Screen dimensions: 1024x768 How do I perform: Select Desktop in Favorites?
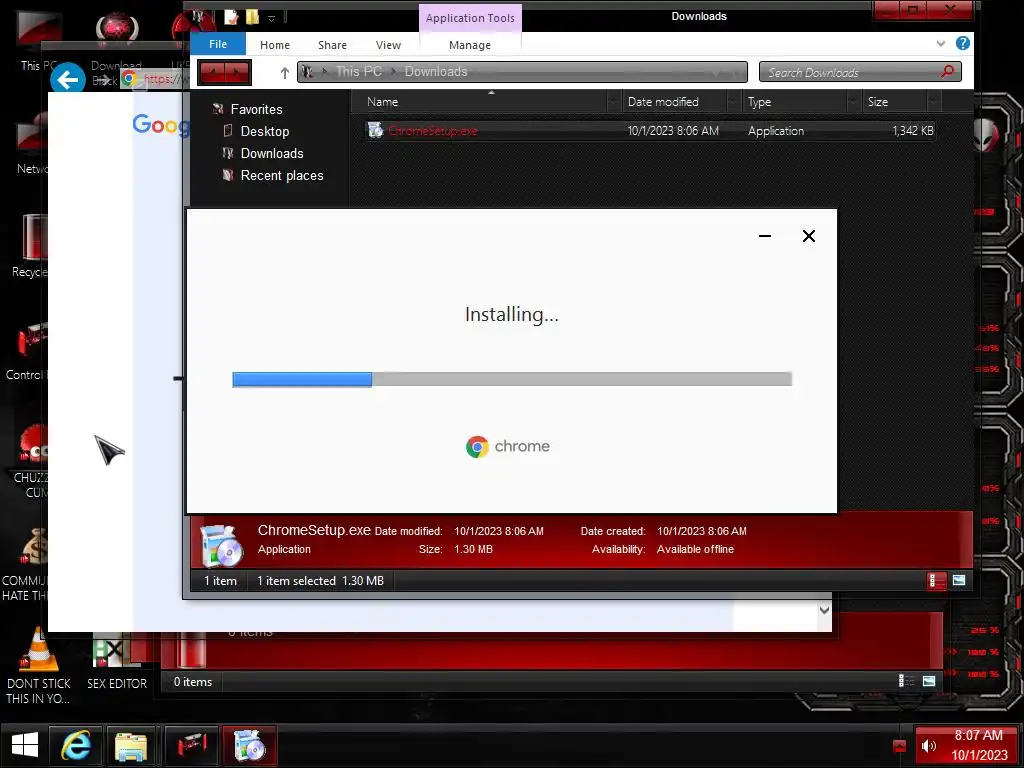click(264, 131)
